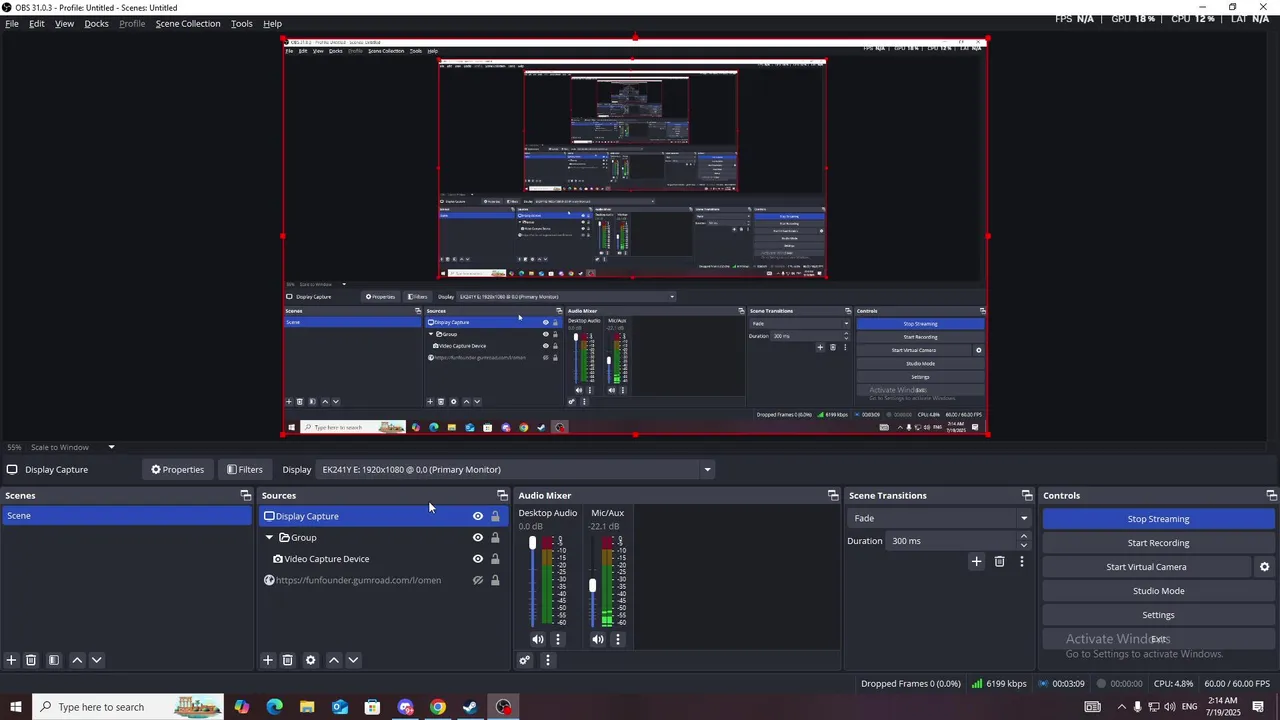Image resolution: width=1280 pixels, height=720 pixels.
Task: Increase transition duration with up stepper
Action: [x=1023, y=536]
